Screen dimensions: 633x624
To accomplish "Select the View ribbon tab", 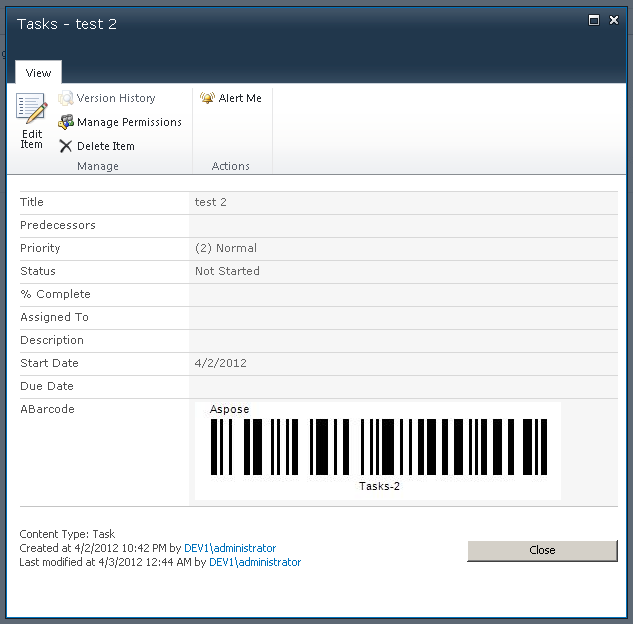I will 39,73.
